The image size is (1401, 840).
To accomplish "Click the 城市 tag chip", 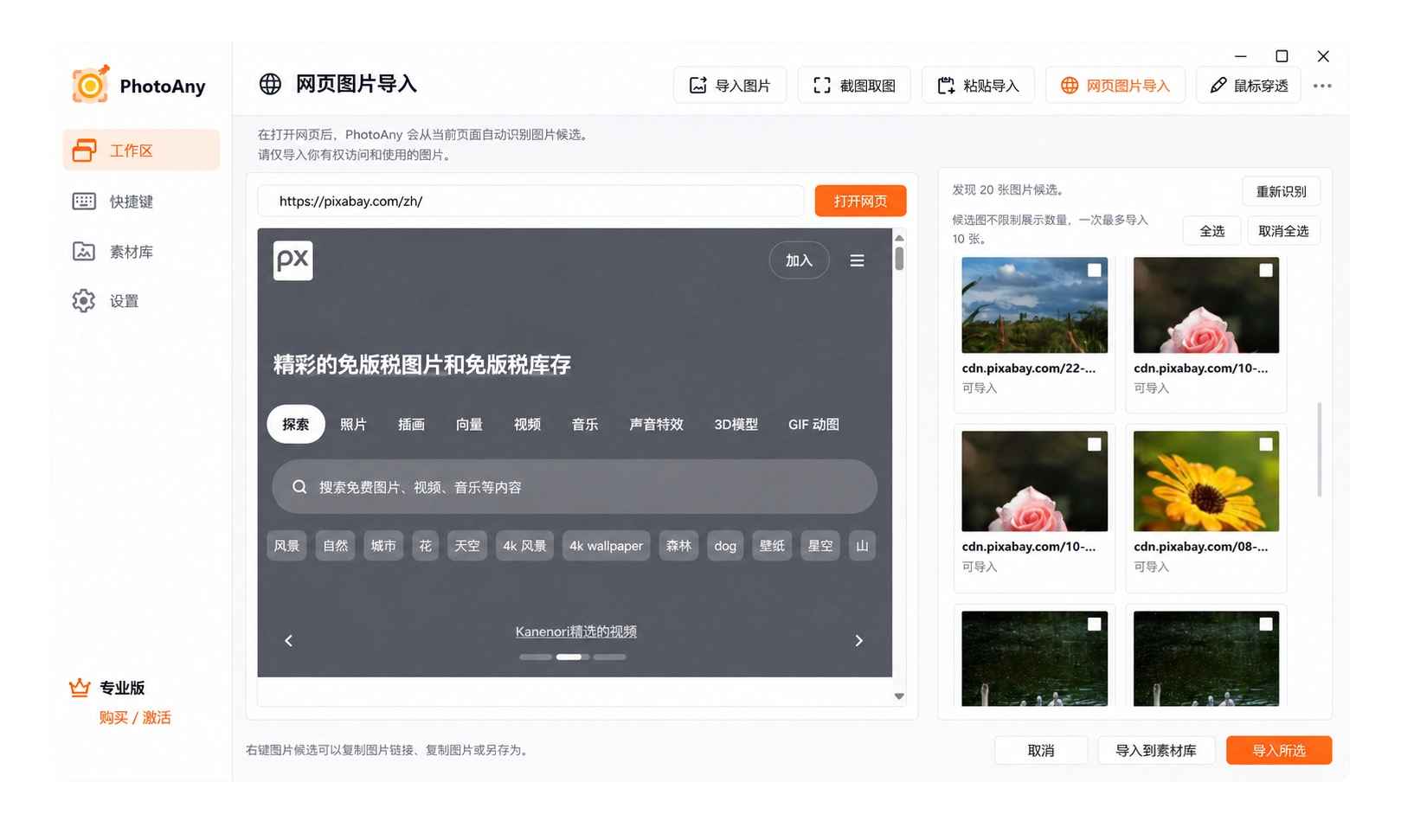I will [x=383, y=546].
